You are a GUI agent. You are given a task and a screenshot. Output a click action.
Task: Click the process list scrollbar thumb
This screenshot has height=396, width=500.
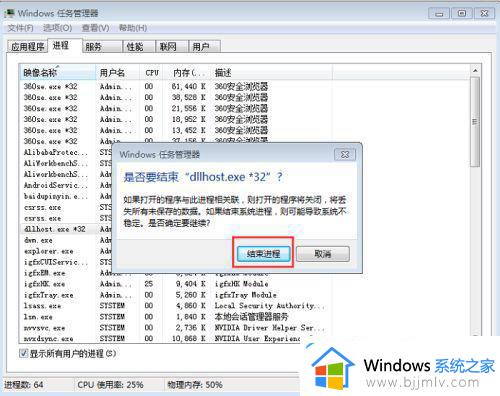[475, 122]
